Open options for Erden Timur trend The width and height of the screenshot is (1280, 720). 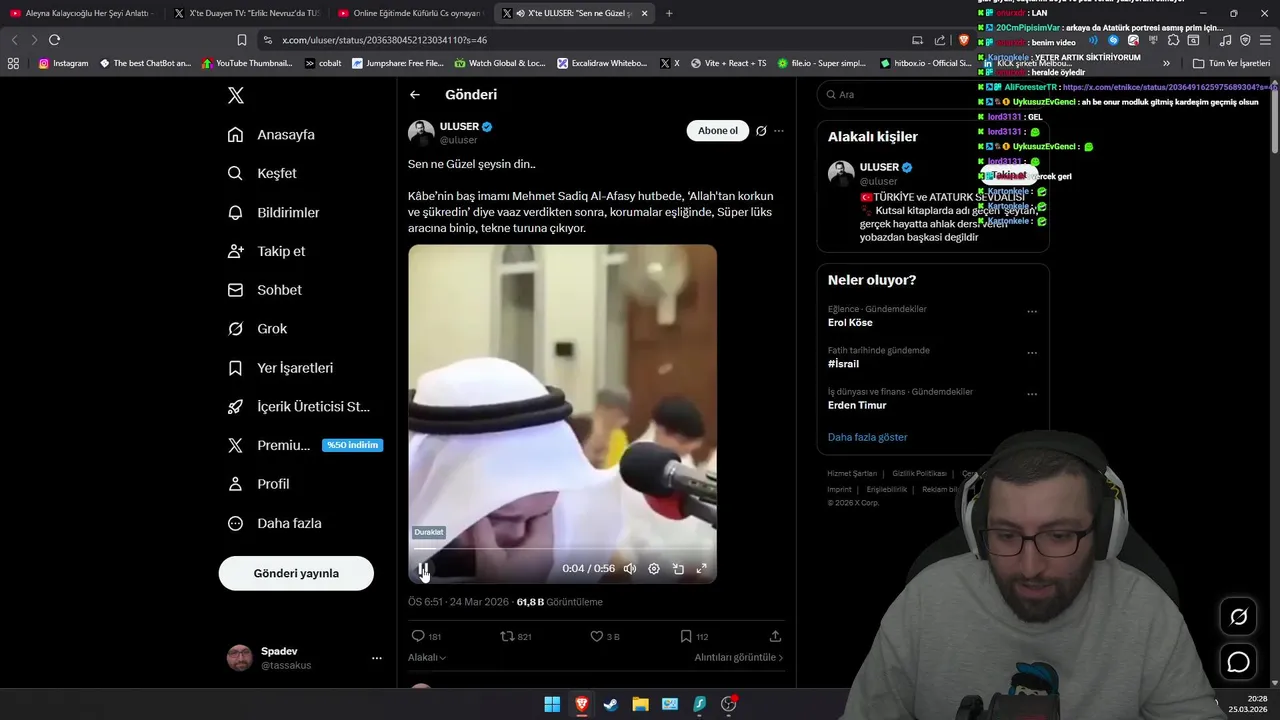click(1032, 394)
